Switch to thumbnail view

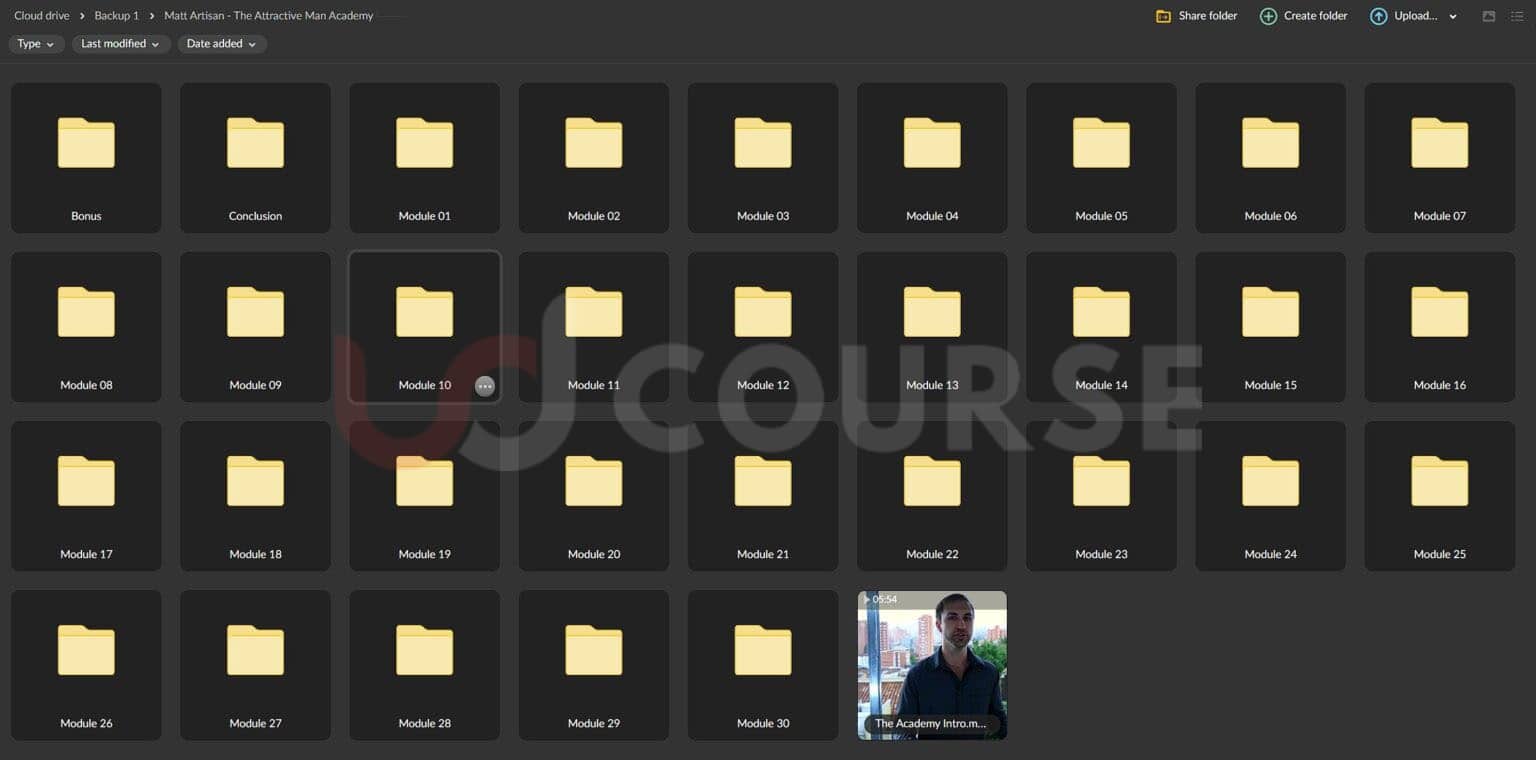coord(1489,16)
